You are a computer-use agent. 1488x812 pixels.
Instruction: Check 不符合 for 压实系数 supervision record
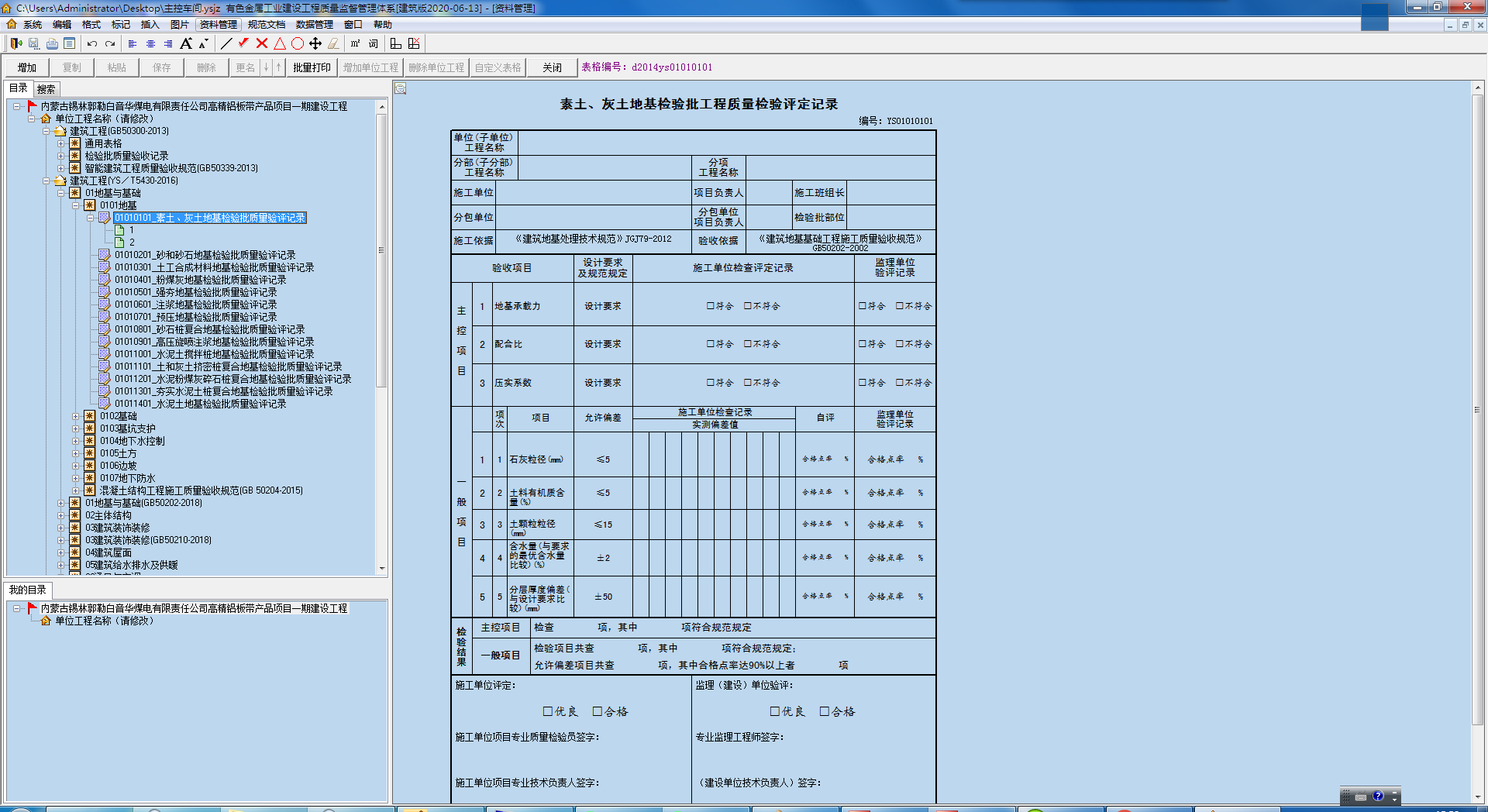(x=900, y=383)
